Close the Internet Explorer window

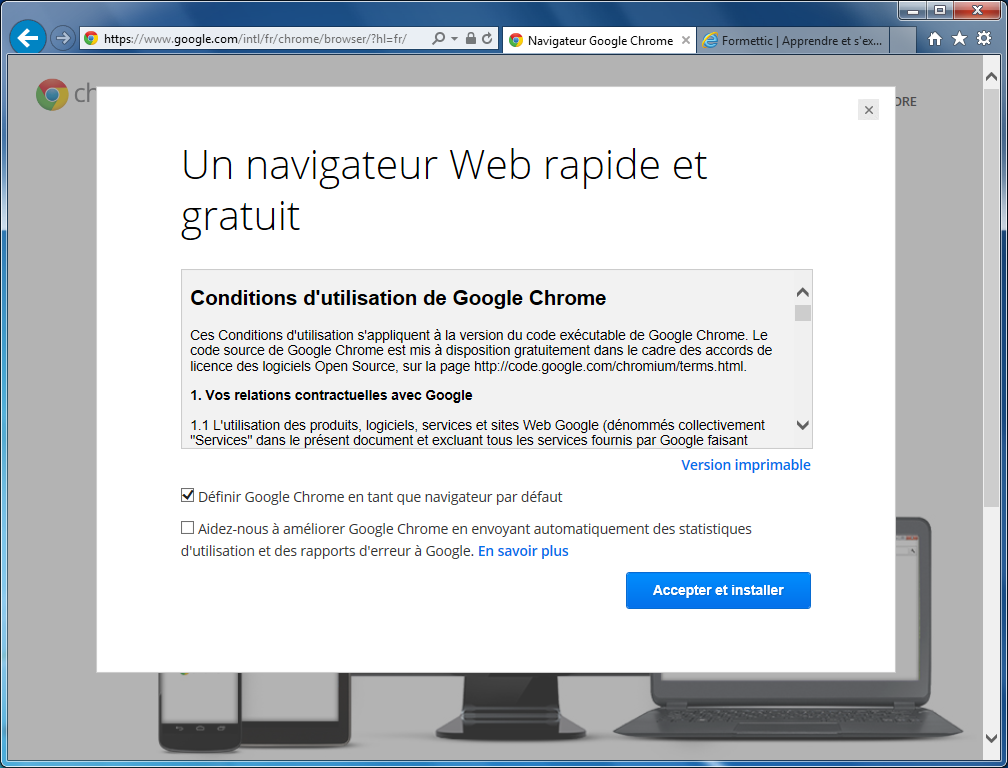coord(977,10)
